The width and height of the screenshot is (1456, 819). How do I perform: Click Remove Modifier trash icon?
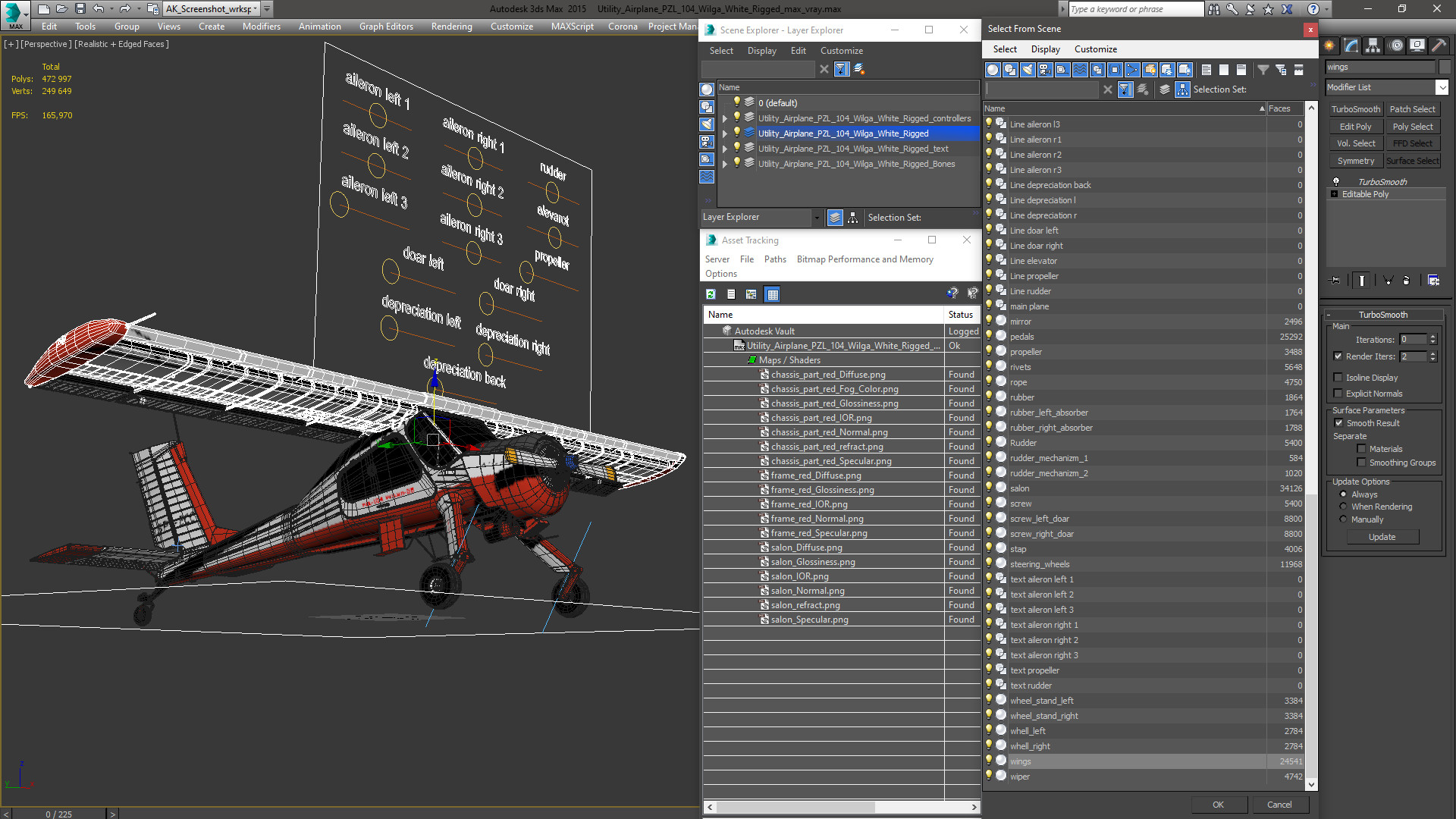tap(1407, 281)
